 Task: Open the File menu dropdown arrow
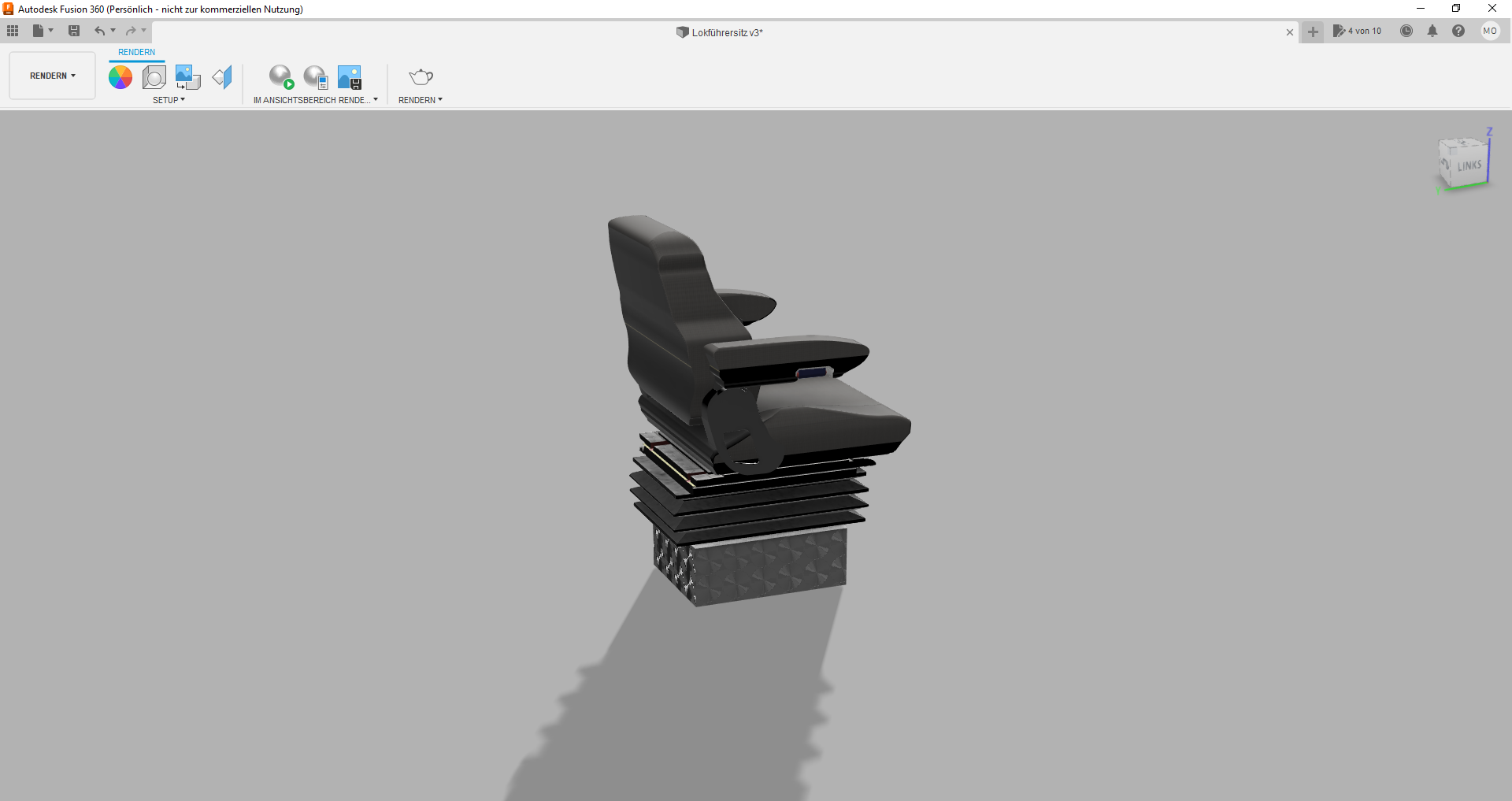pyautogui.click(x=51, y=31)
